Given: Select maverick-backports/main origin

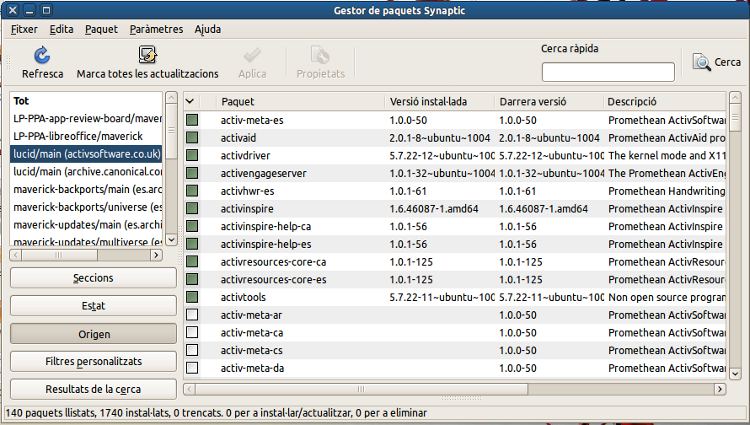Looking at the screenshot, I should pos(86,189).
